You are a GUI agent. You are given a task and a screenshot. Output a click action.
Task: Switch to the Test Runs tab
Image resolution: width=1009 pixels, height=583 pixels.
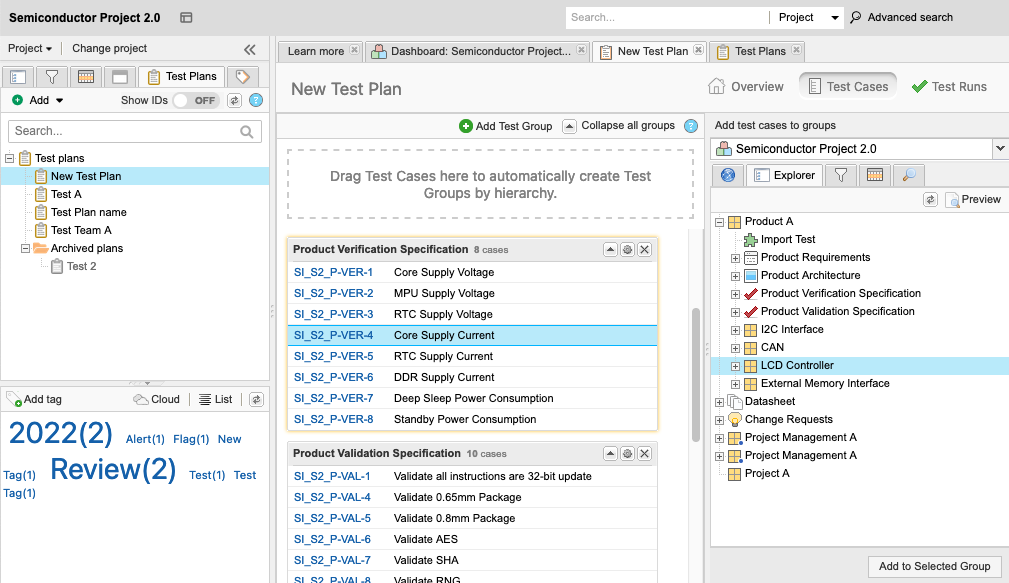(949, 87)
